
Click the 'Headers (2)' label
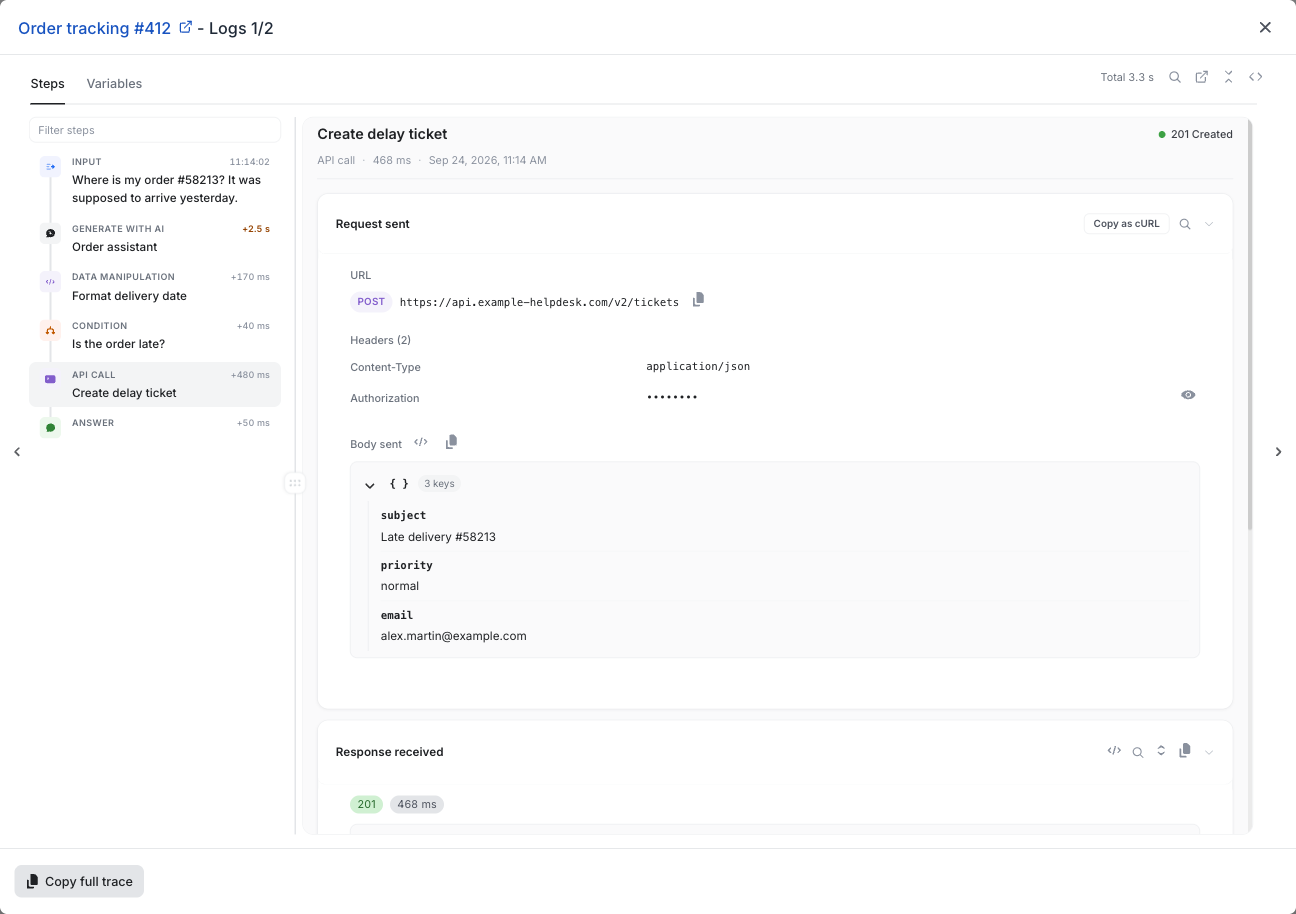(380, 340)
